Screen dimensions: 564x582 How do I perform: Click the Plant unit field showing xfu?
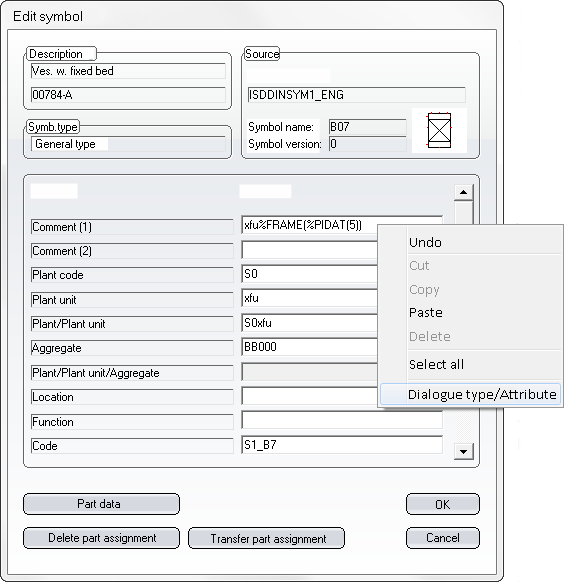pos(309,298)
